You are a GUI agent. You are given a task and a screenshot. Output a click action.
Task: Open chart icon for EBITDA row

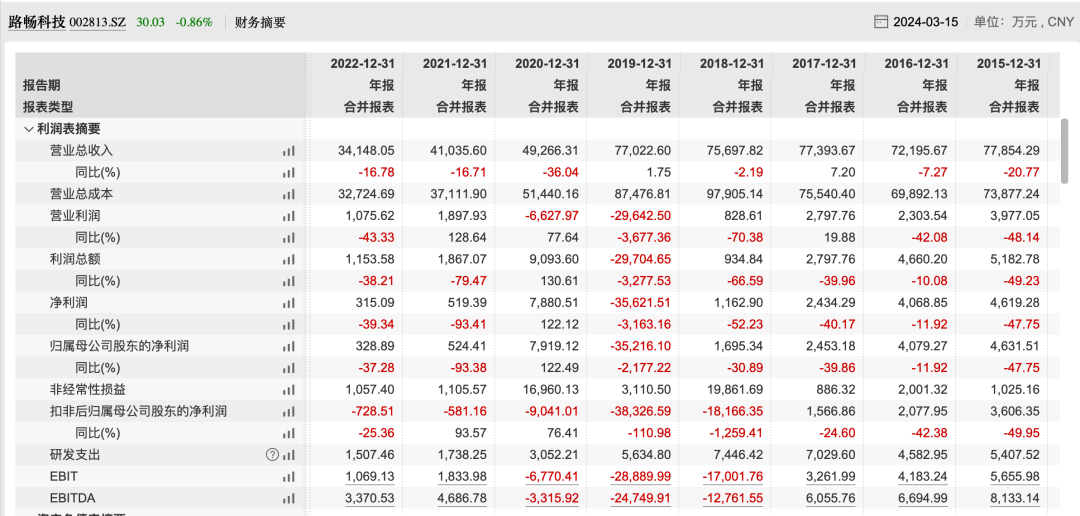click(288, 497)
